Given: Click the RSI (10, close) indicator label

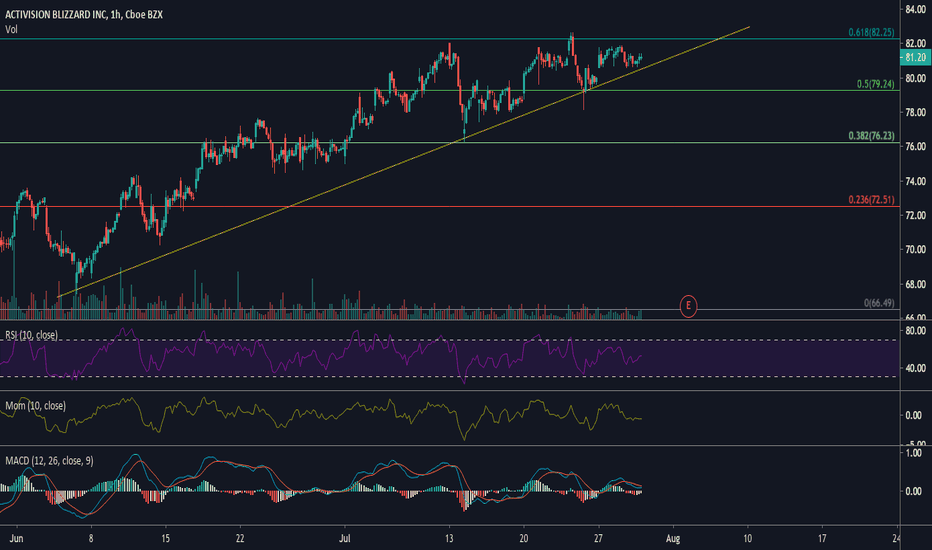Looking at the screenshot, I should [32, 335].
